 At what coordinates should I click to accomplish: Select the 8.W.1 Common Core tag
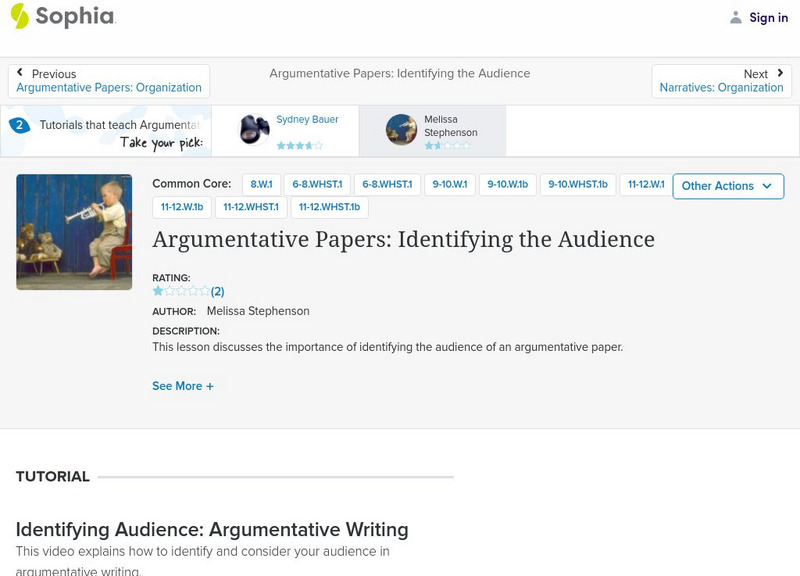264,184
